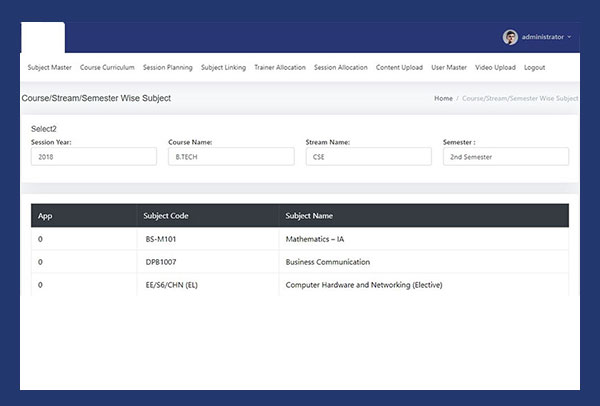Open the Session Year dropdown showing 2018
This screenshot has height=406, width=600.
pos(94,157)
